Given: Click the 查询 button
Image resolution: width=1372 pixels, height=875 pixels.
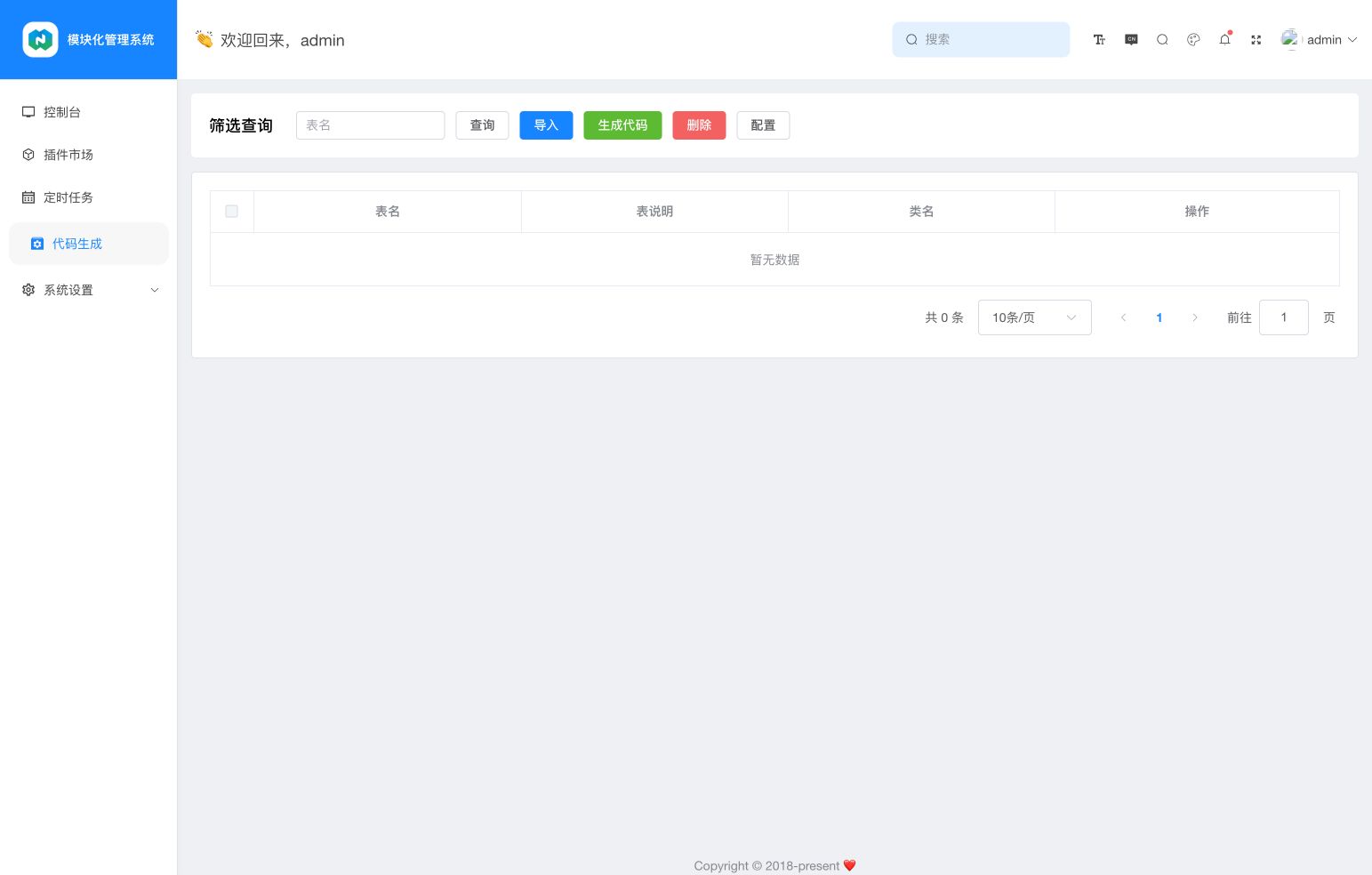Looking at the screenshot, I should pyautogui.click(x=482, y=125).
